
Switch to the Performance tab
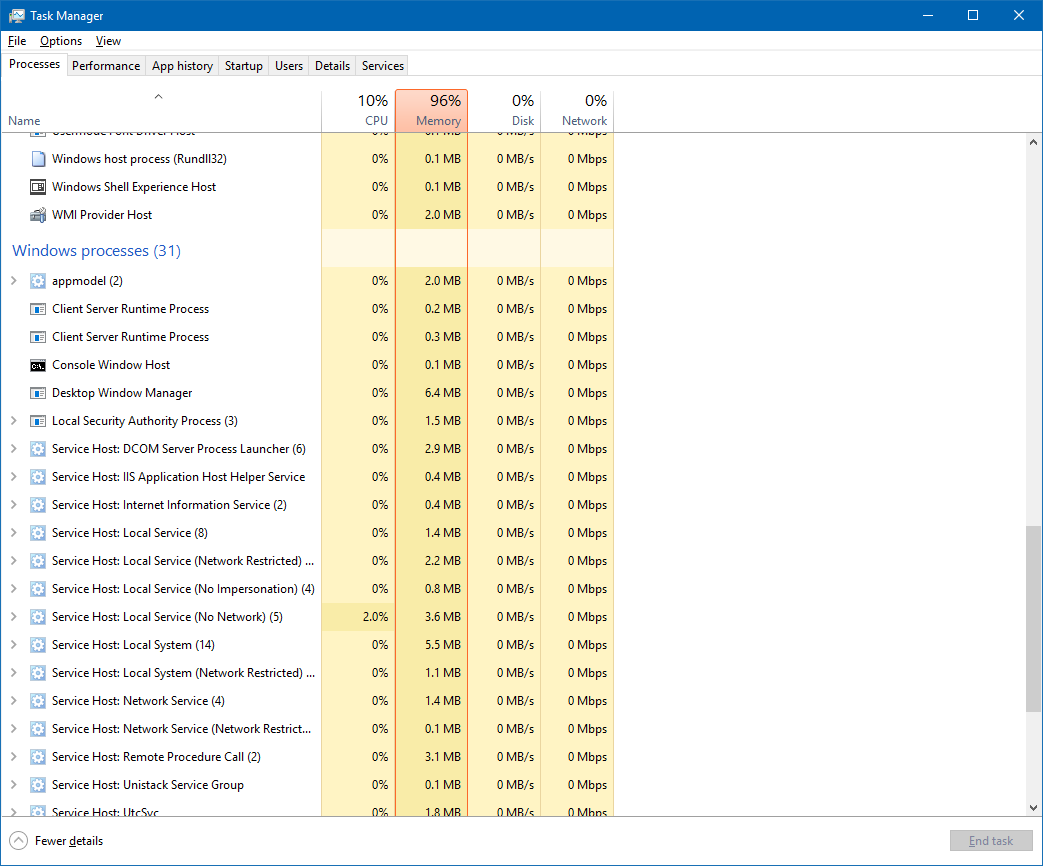pyautogui.click(x=106, y=66)
